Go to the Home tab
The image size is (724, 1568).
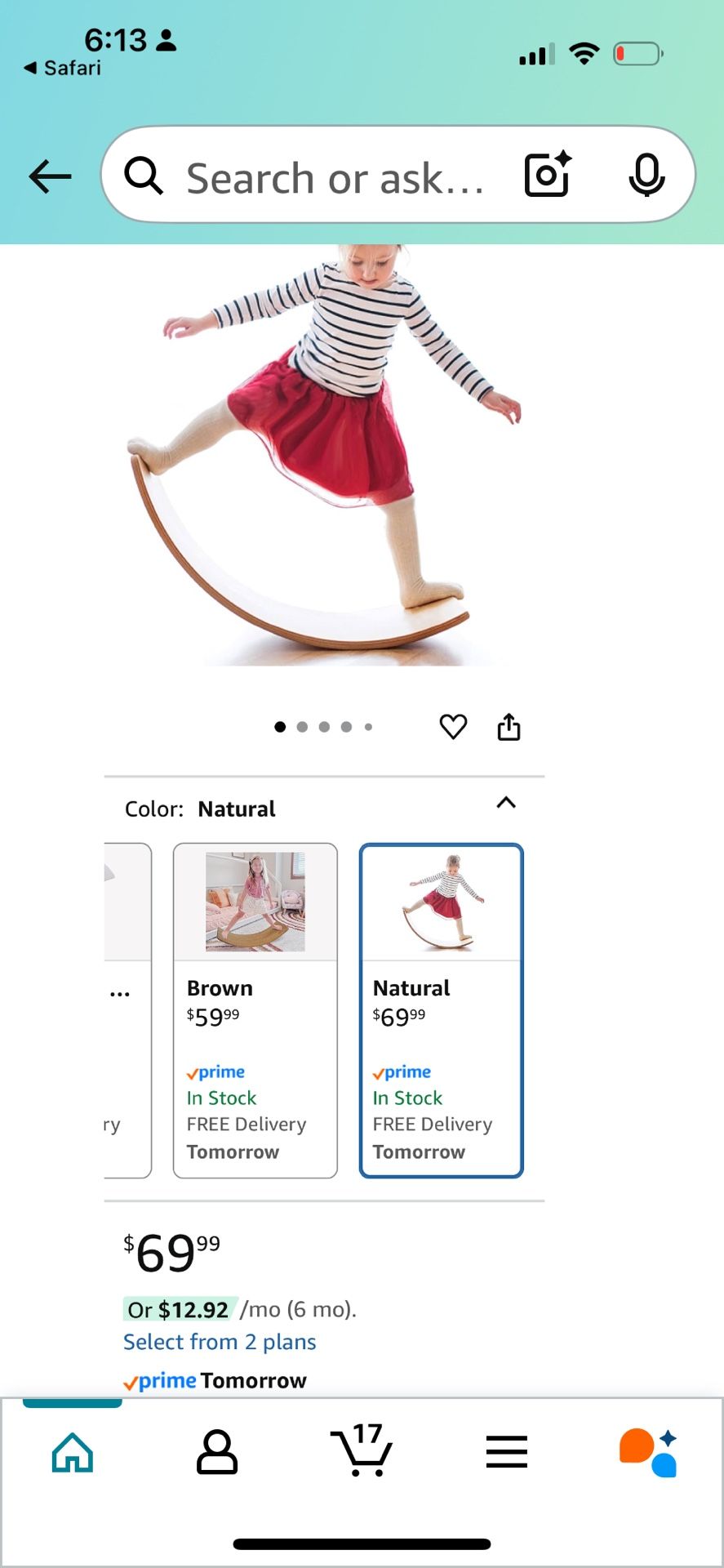[x=73, y=1451]
